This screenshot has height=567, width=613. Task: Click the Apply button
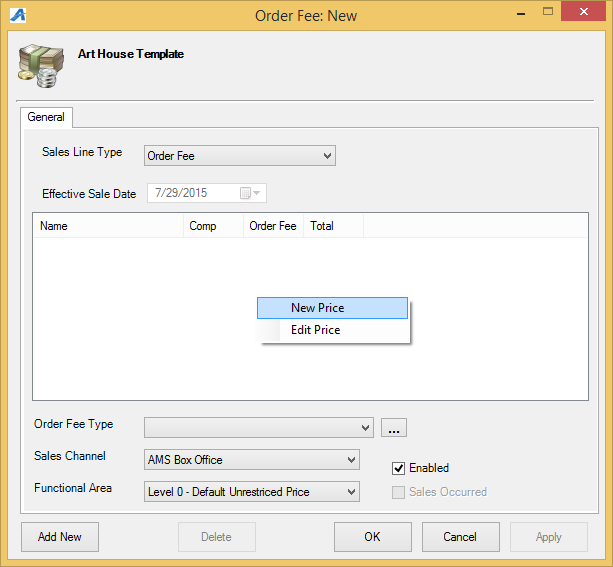tap(548, 537)
